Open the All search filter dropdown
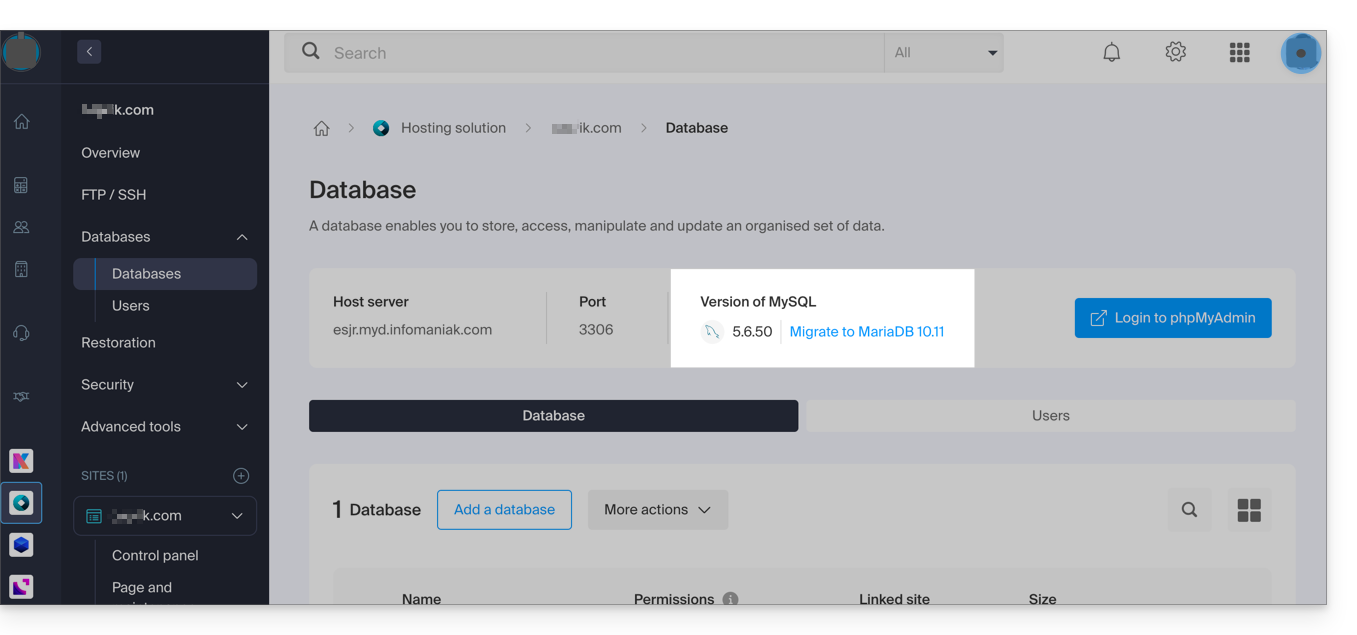This screenshot has width=1357, height=635. 943,53
